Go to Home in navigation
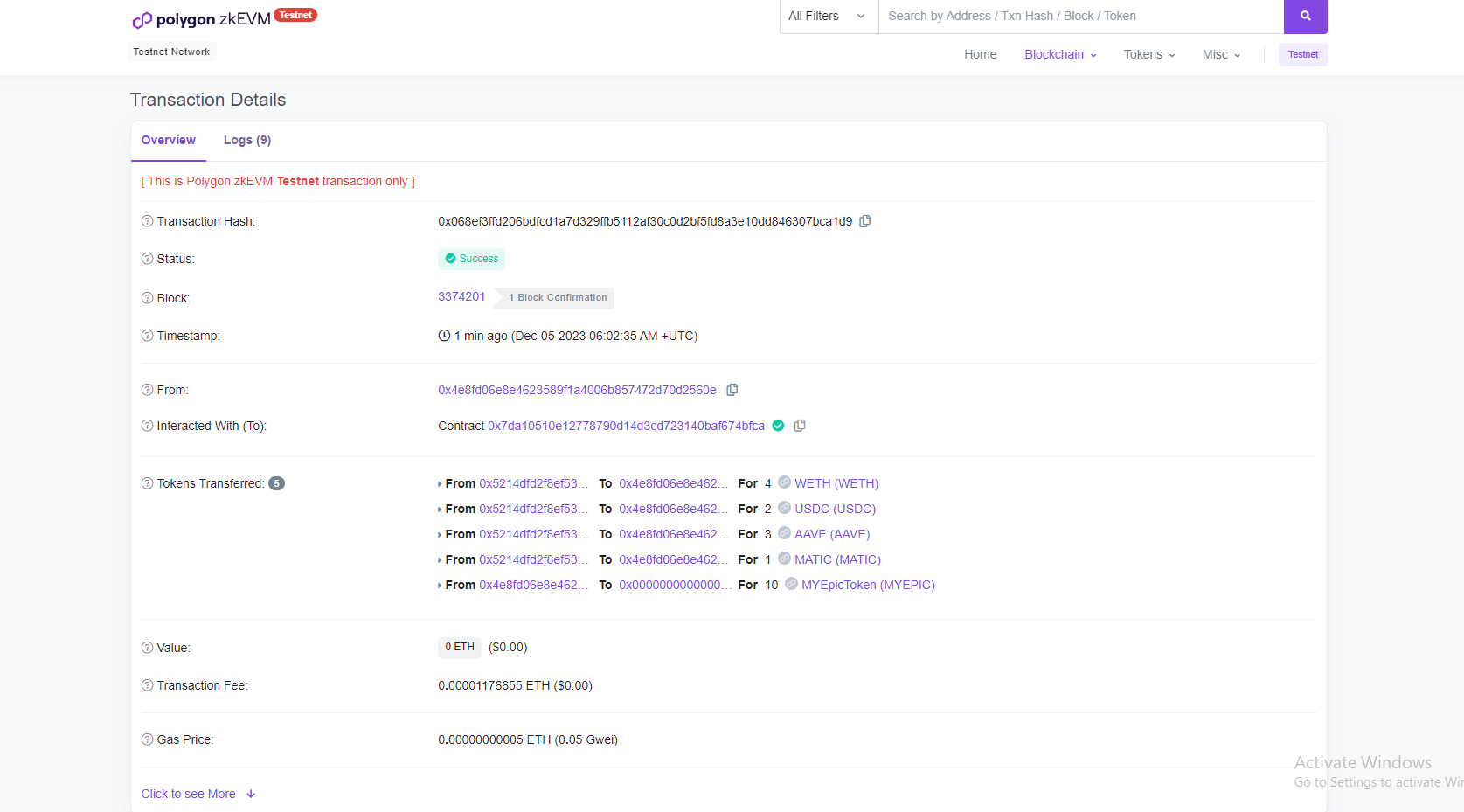 [980, 54]
